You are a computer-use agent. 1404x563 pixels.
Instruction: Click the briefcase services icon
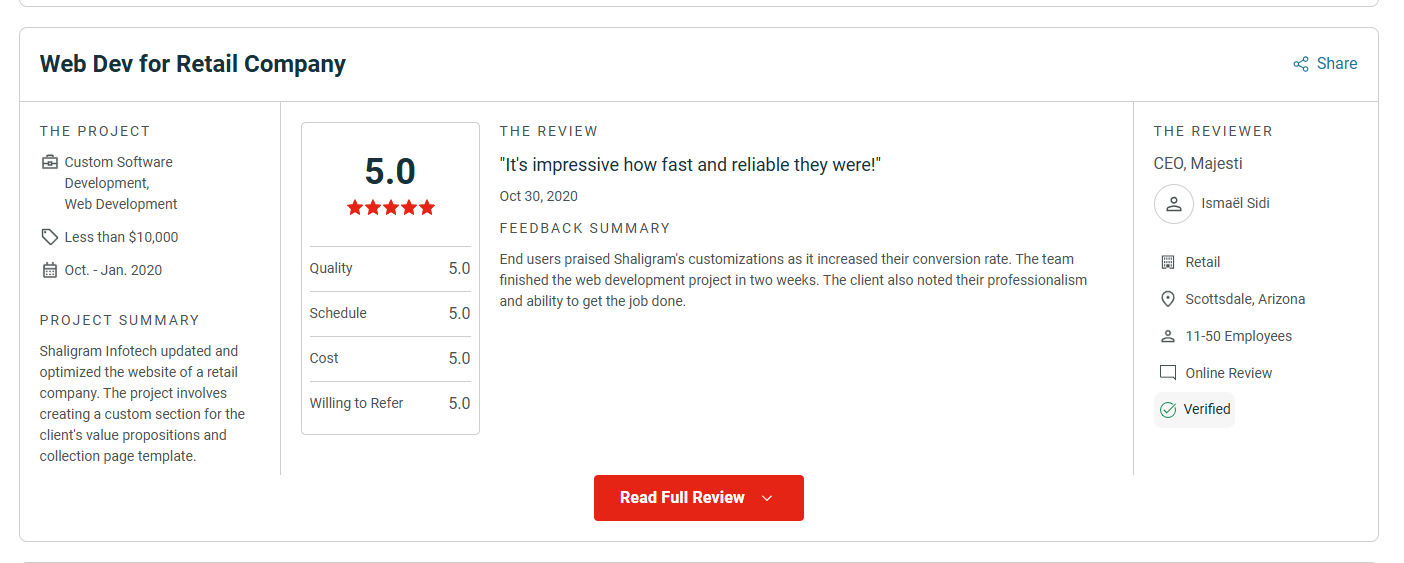pos(50,162)
